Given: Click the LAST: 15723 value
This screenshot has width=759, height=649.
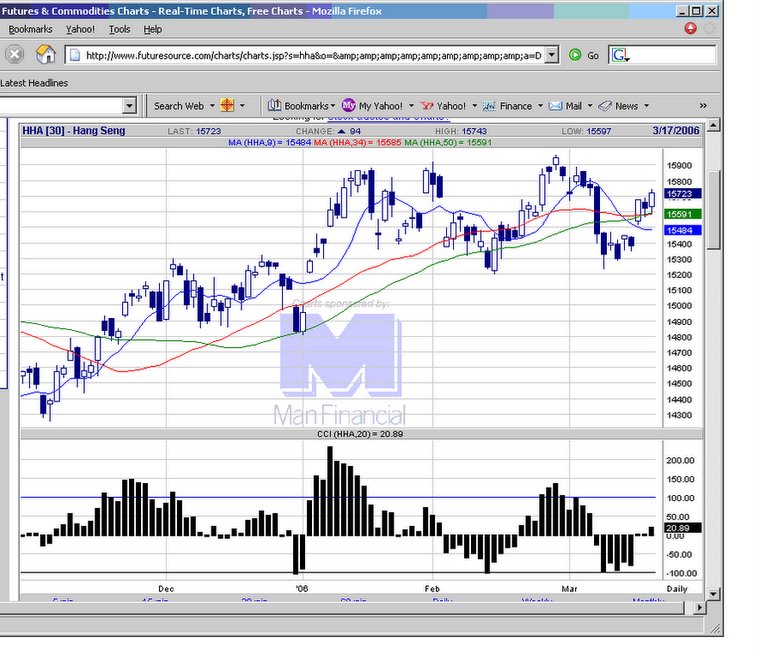Looking at the screenshot, I should point(194,131).
